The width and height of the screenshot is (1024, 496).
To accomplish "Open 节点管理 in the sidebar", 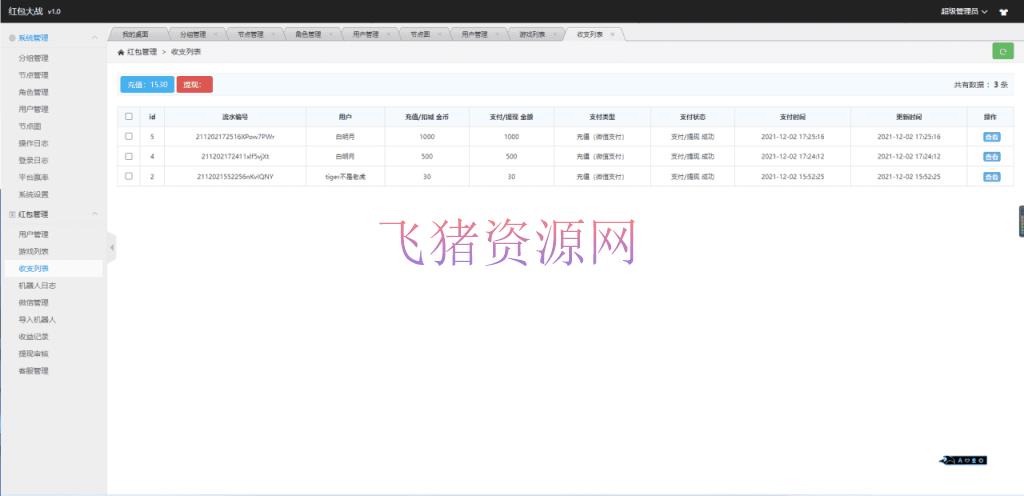I will tap(33, 76).
